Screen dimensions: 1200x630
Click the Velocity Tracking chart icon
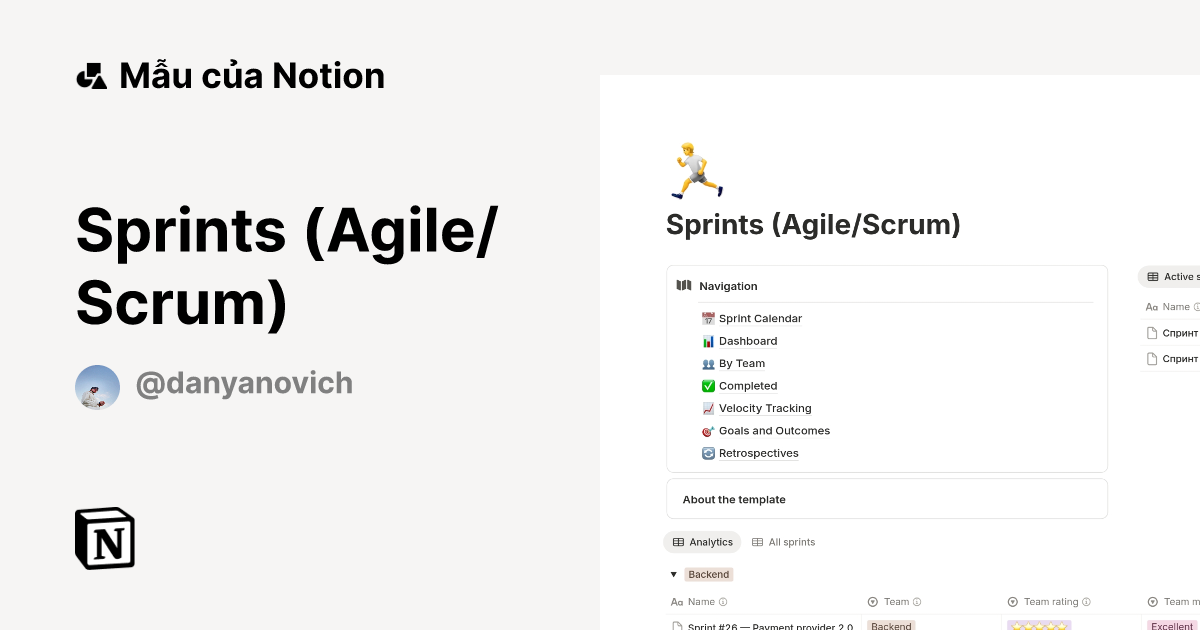[x=710, y=408]
